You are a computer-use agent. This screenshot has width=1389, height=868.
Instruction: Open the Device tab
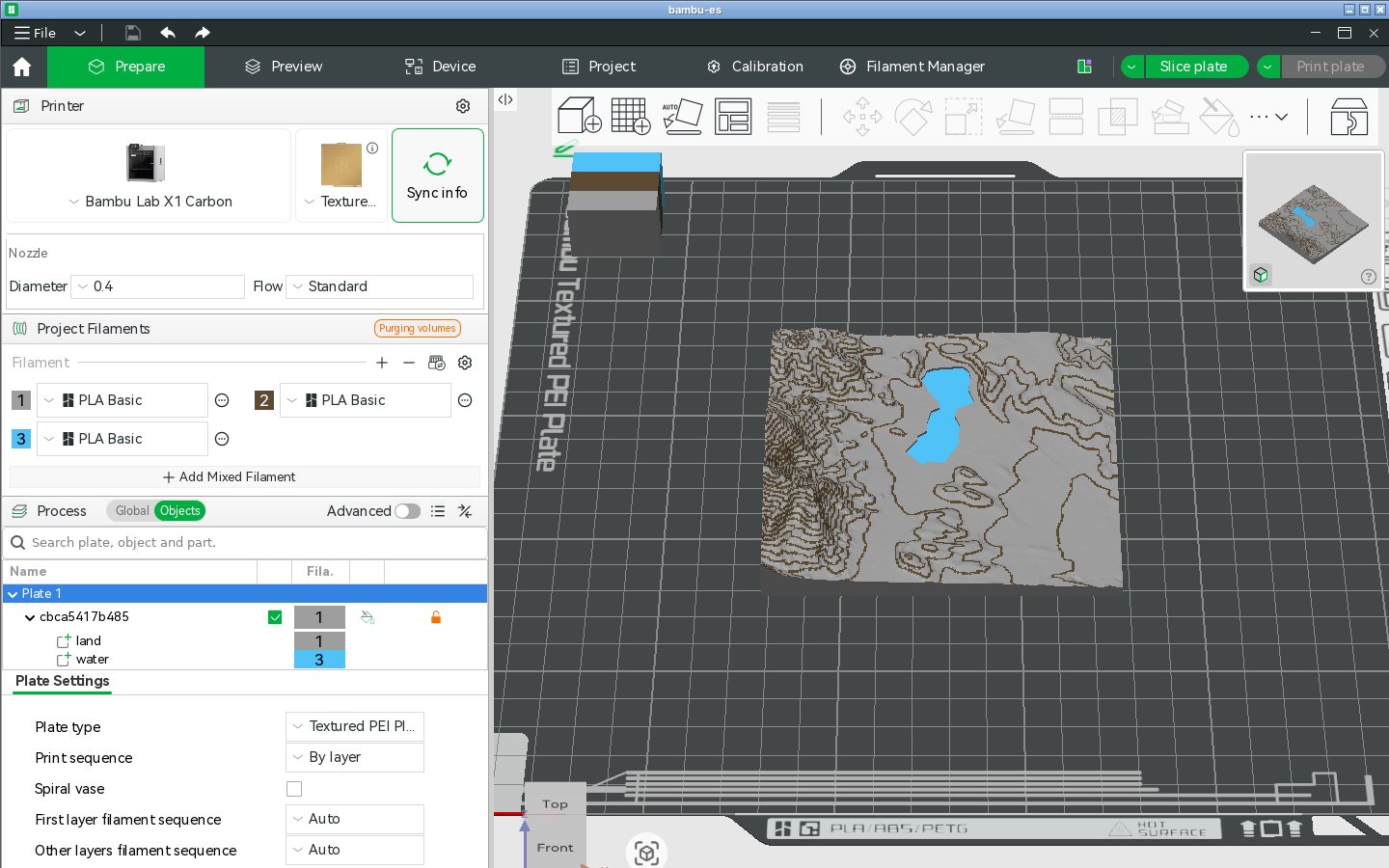coord(440,67)
